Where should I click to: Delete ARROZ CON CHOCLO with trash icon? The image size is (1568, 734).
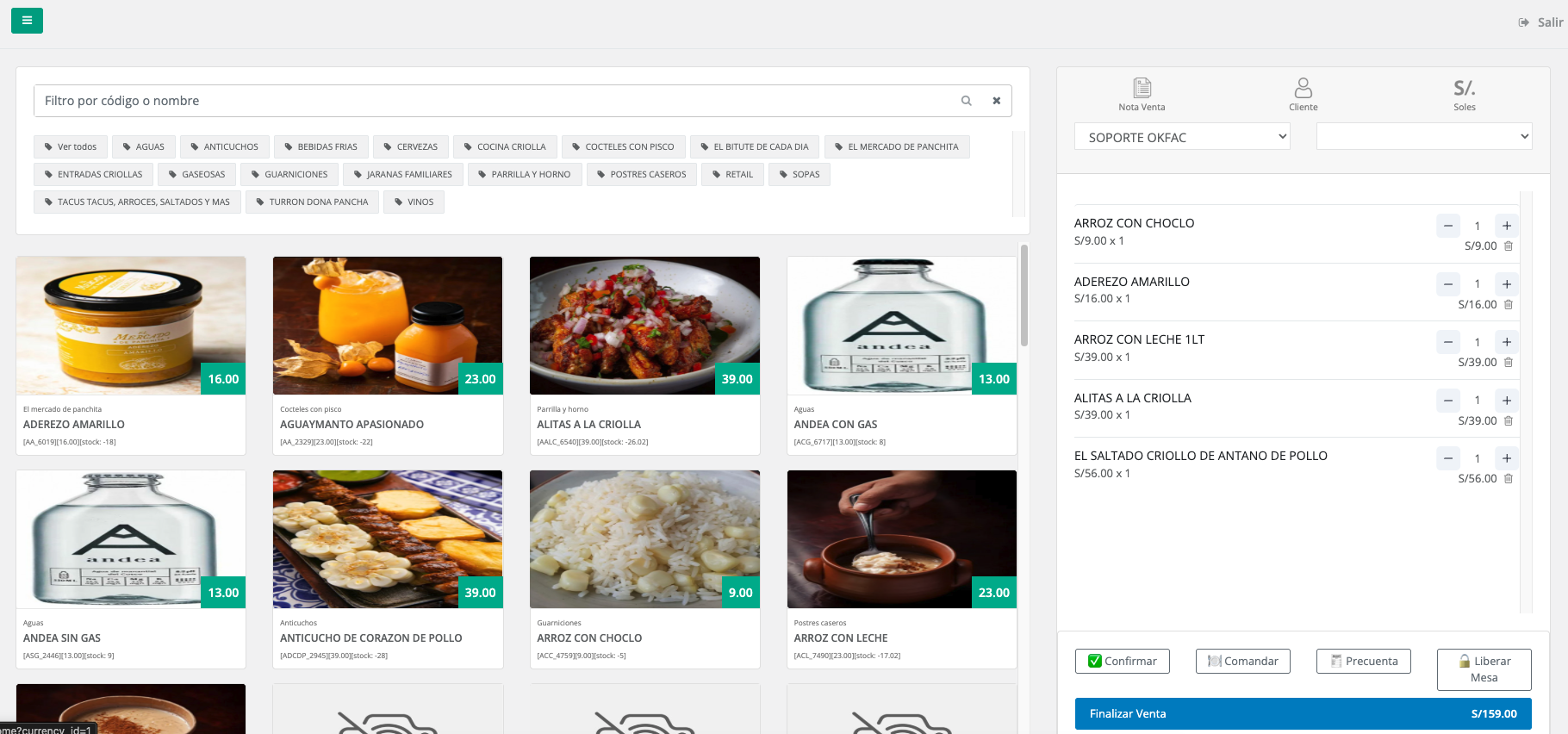(1509, 246)
